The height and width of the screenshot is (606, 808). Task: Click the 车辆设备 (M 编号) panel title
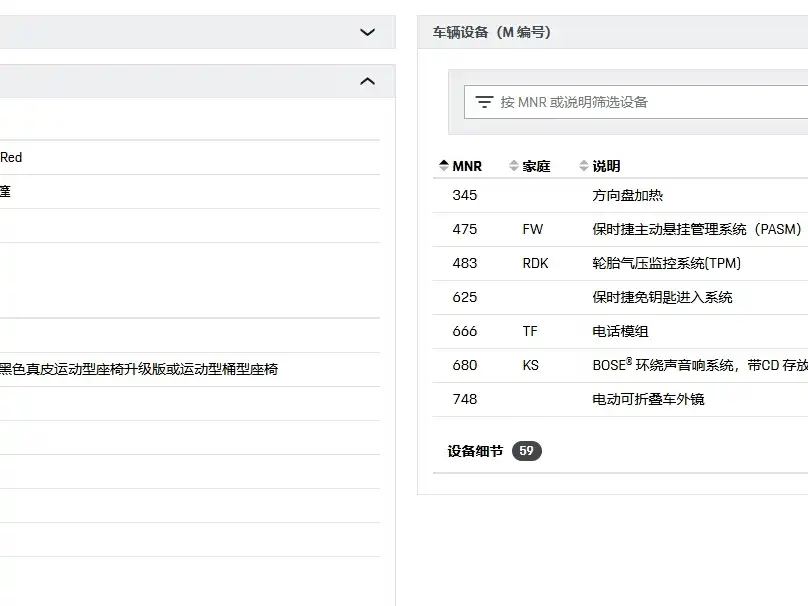point(492,32)
